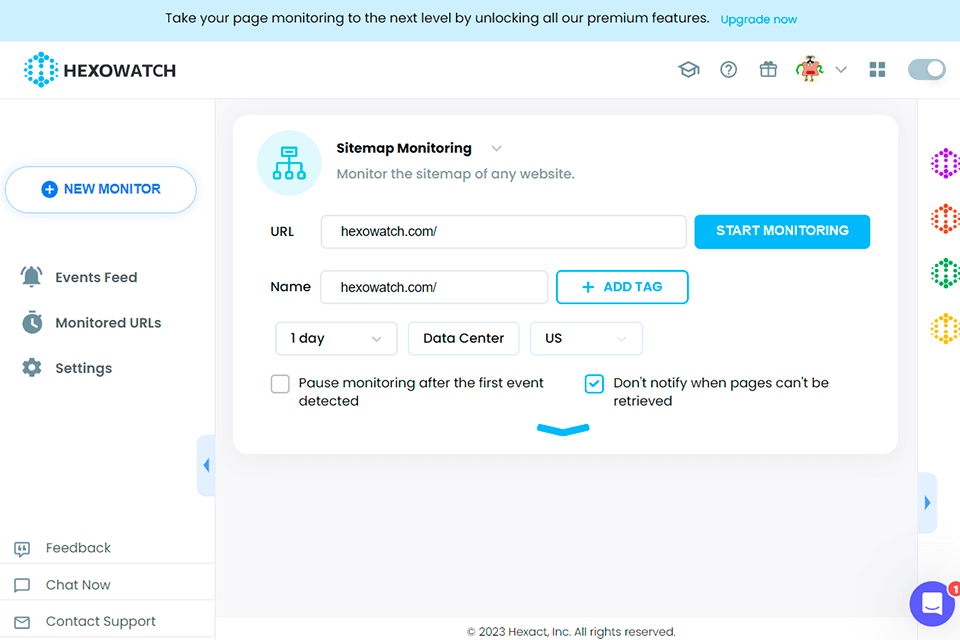The height and width of the screenshot is (640, 960).
Task: Click the Chat Now message icon
Action: (x=22, y=585)
